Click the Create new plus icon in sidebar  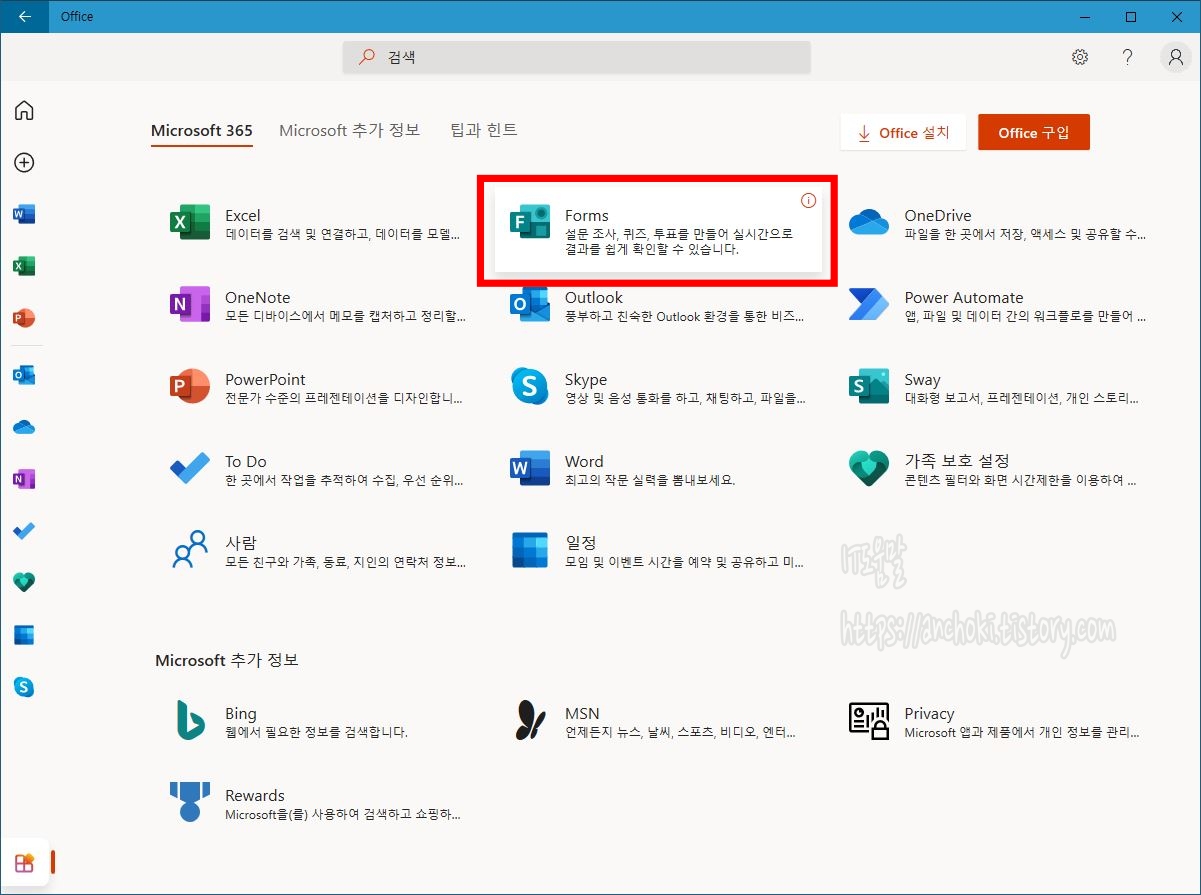click(24, 162)
